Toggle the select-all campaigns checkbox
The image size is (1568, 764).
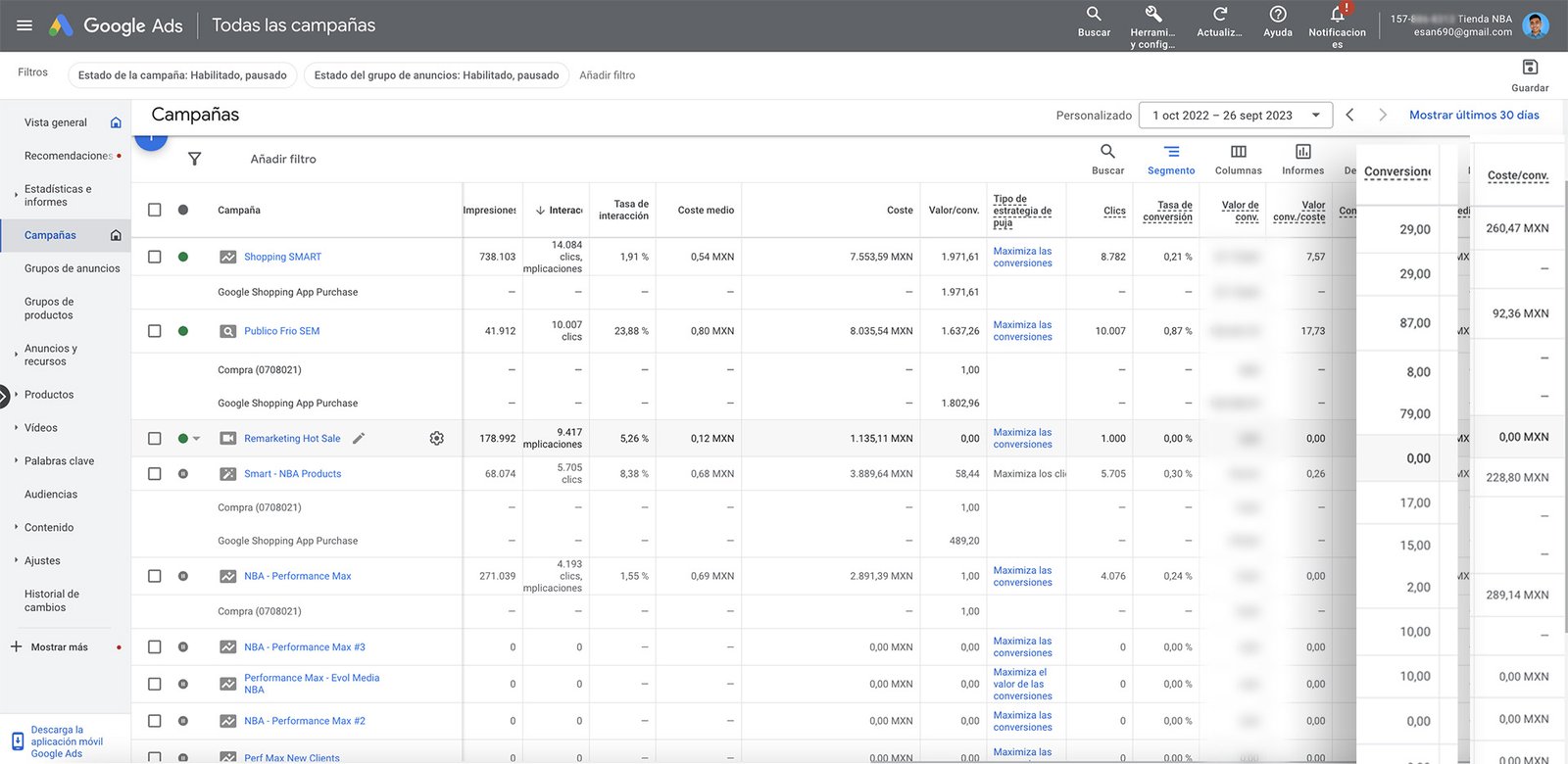(154, 210)
